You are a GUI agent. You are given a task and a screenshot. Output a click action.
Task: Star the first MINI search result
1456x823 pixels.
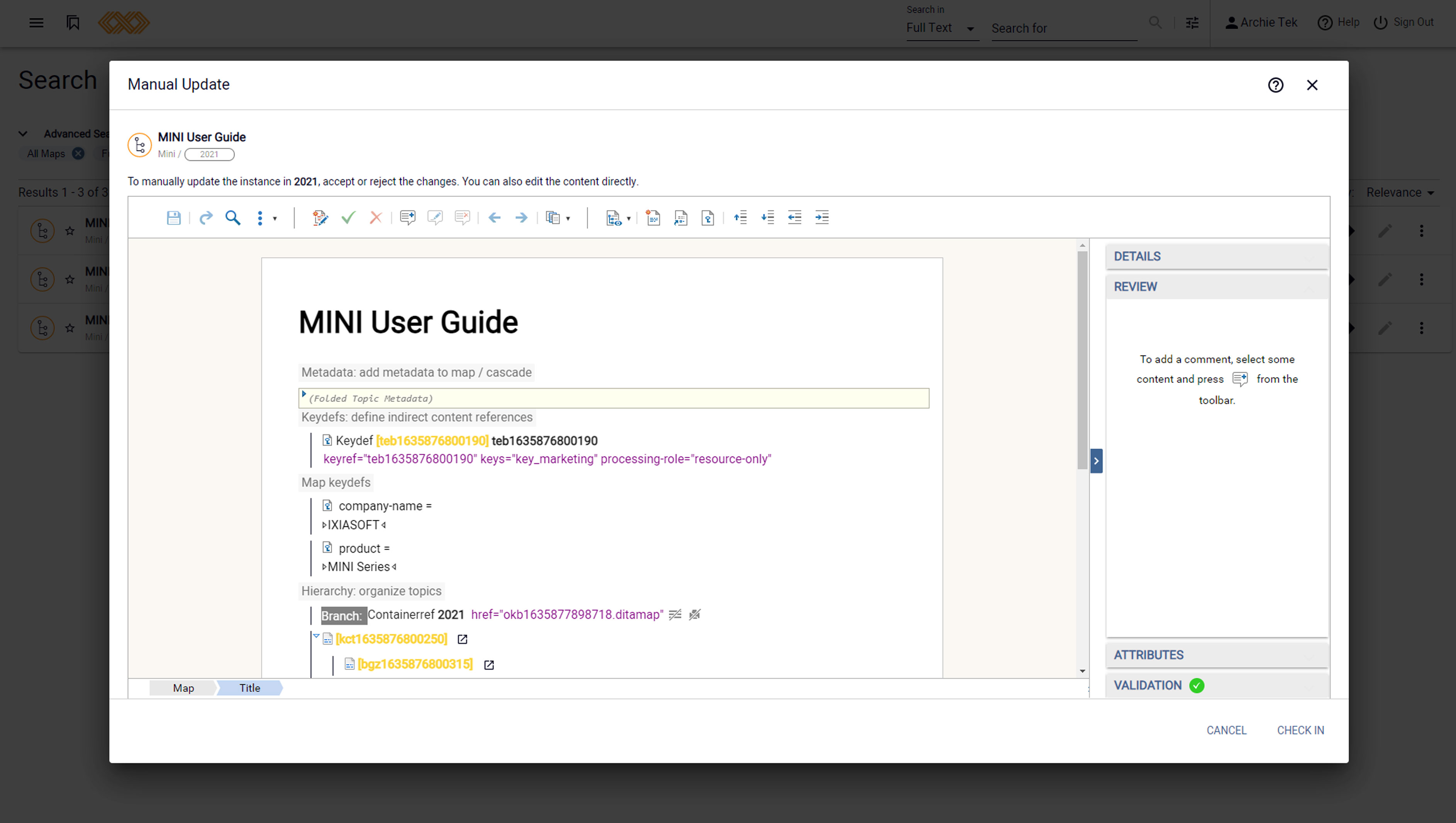click(x=69, y=230)
